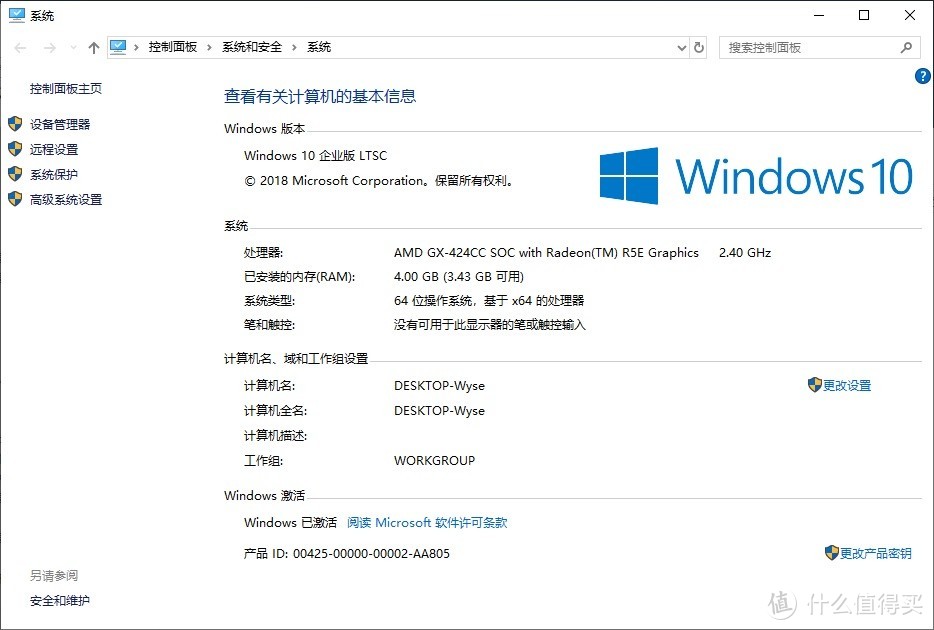Select 控制面板 breadcrumb in address bar
The width and height of the screenshot is (934, 630).
(173, 47)
